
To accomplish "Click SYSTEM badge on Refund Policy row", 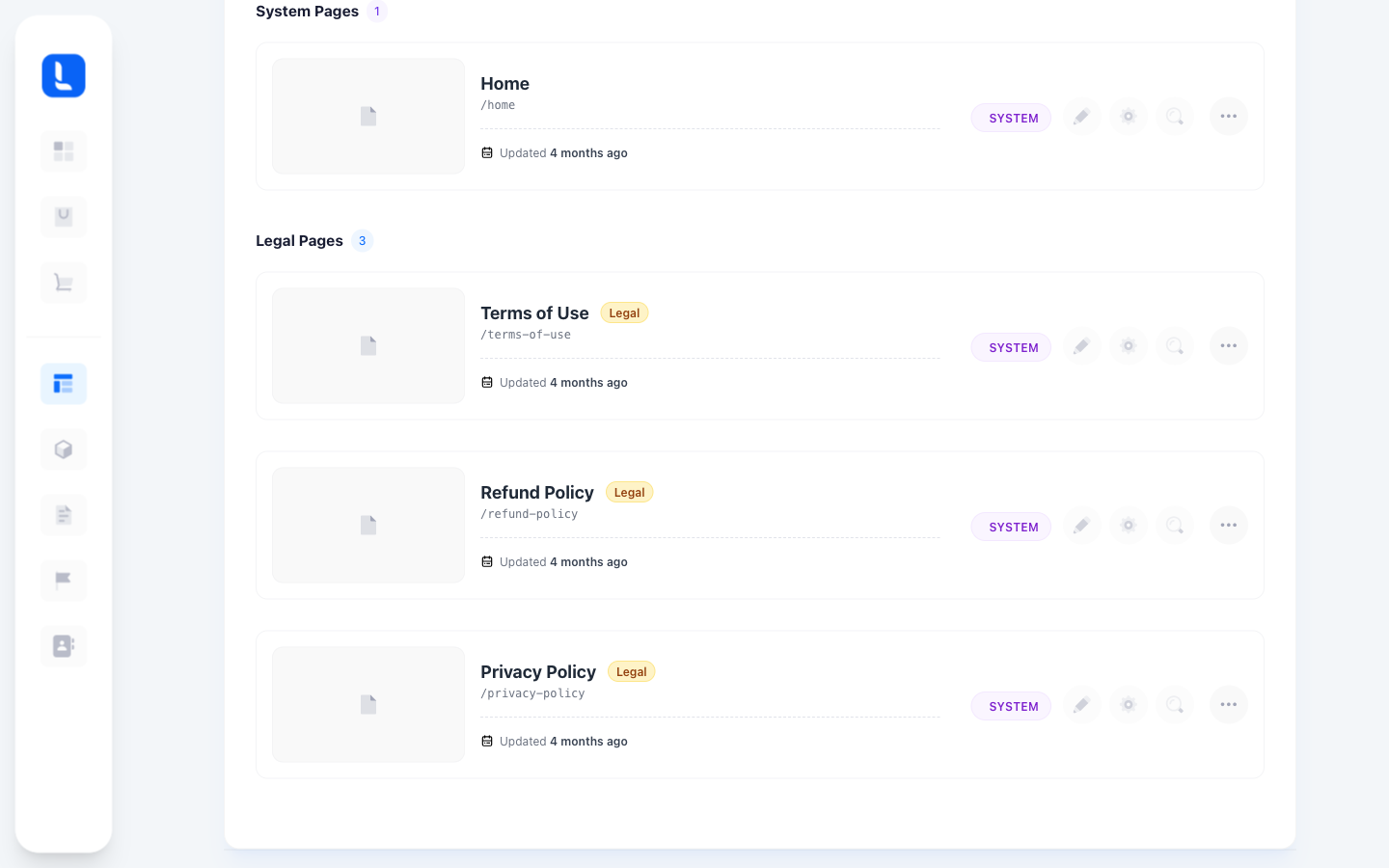I will point(1011,527).
